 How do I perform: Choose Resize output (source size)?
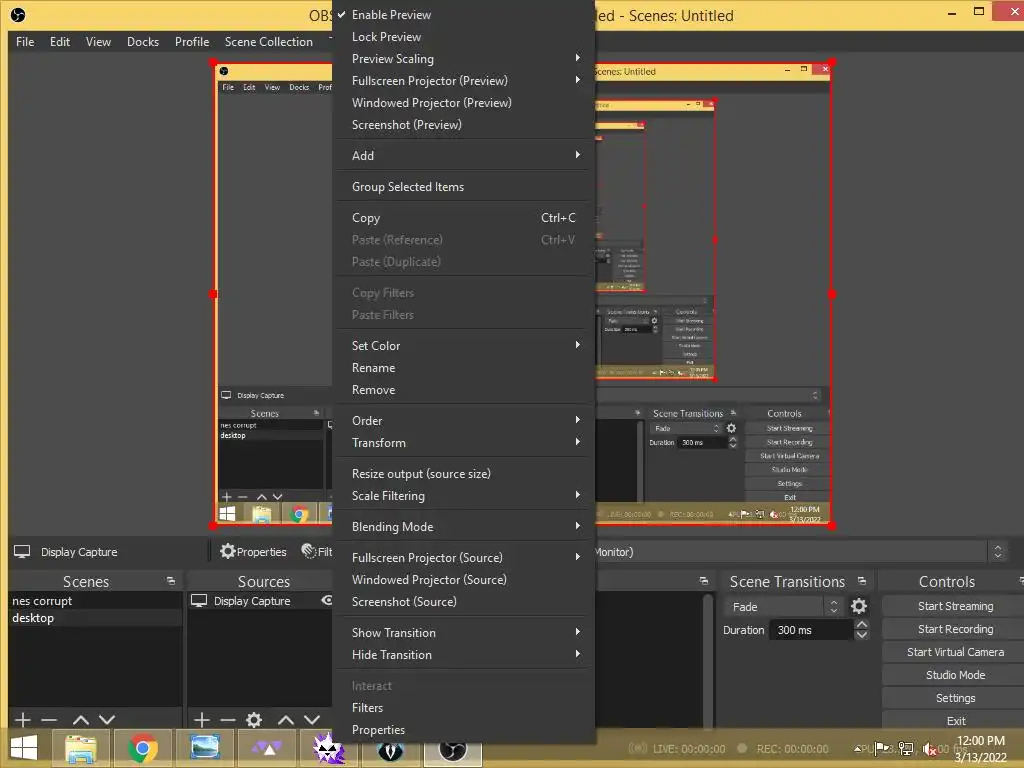[464, 473]
